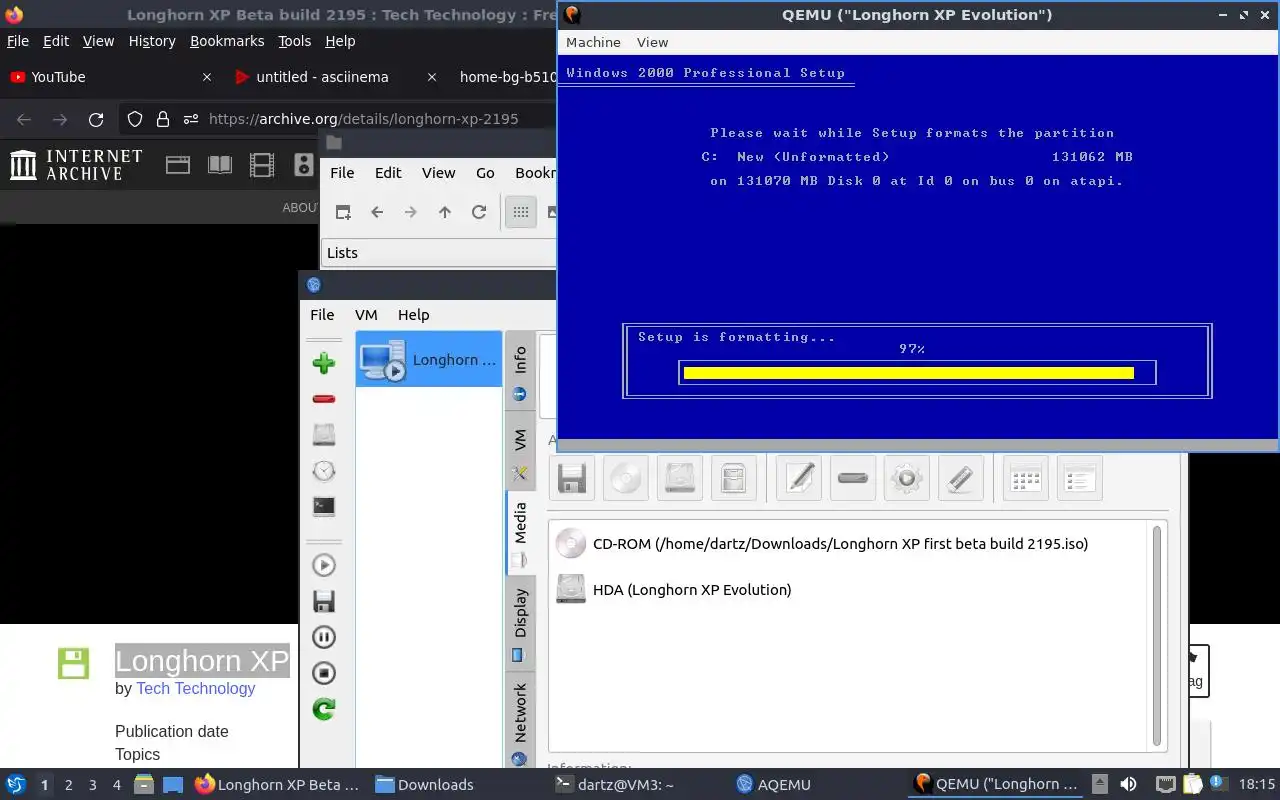Save VM state using the sidebar floppy icon
Screen dimensions: 1280x800
[x=323, y=601]
